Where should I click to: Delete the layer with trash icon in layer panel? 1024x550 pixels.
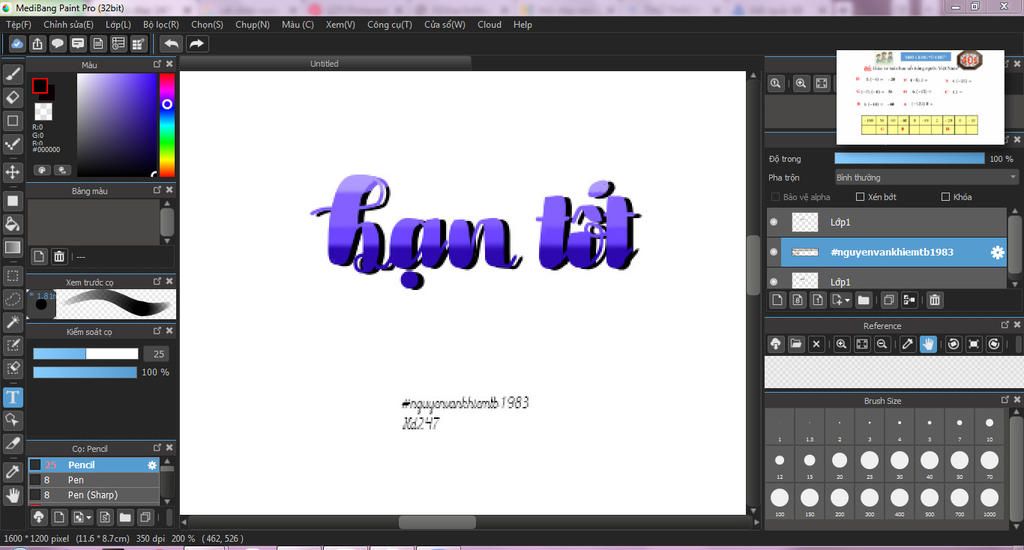coord(935,300)
